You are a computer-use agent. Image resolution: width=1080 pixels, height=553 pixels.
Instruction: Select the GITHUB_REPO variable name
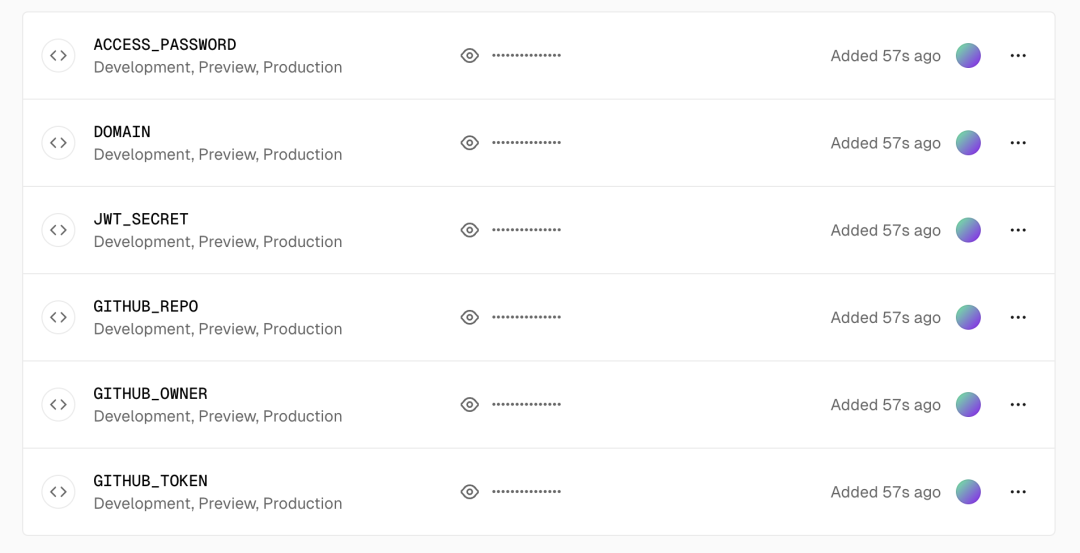click(x=146, y=306)
